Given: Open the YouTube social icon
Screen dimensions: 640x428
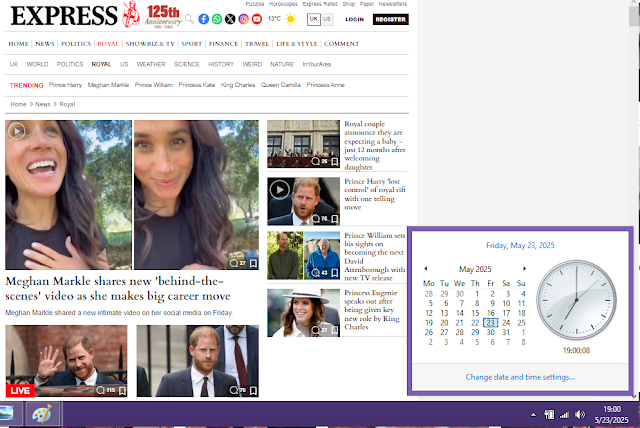Looking at the screenshot, I should [x=257, y=19].
